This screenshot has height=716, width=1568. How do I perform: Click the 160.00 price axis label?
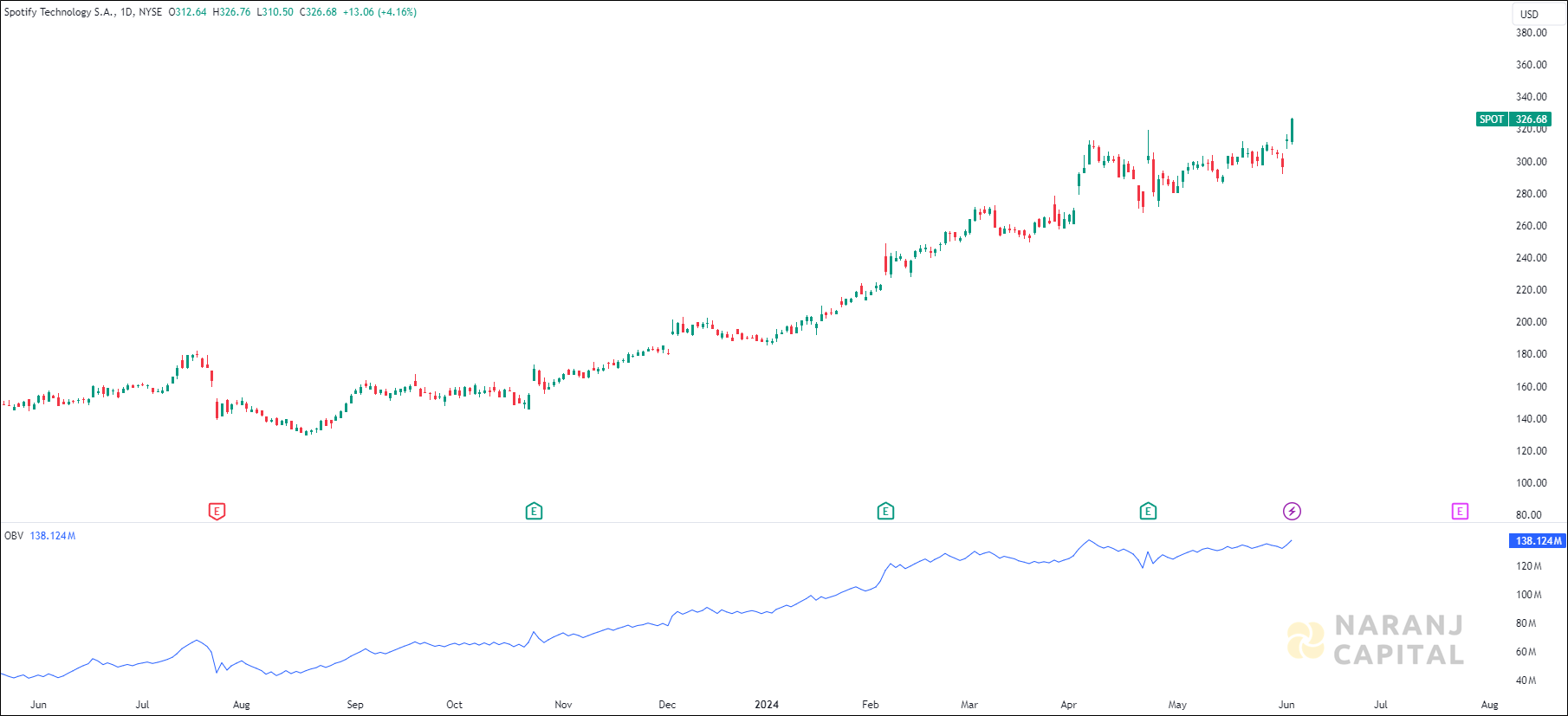pyautogui.click(x=1531, y=387)
